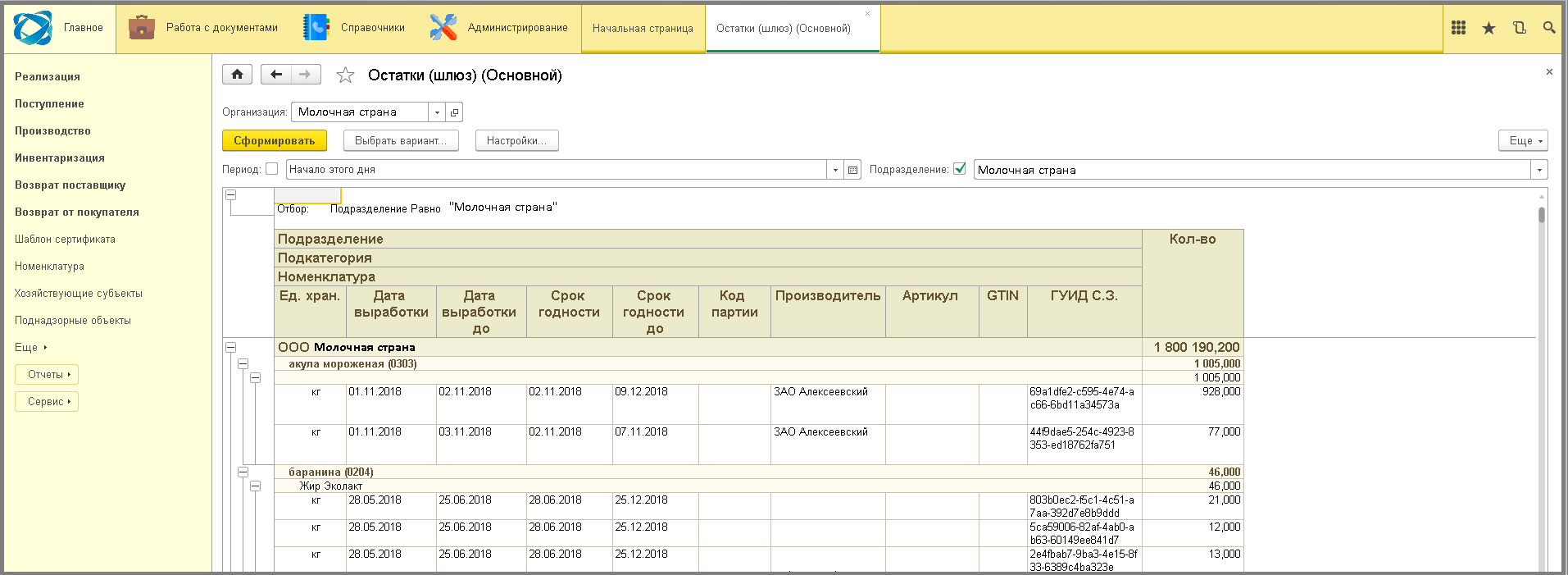
Task: Collapse Жир Эколакт group
Action: point(255,486)
